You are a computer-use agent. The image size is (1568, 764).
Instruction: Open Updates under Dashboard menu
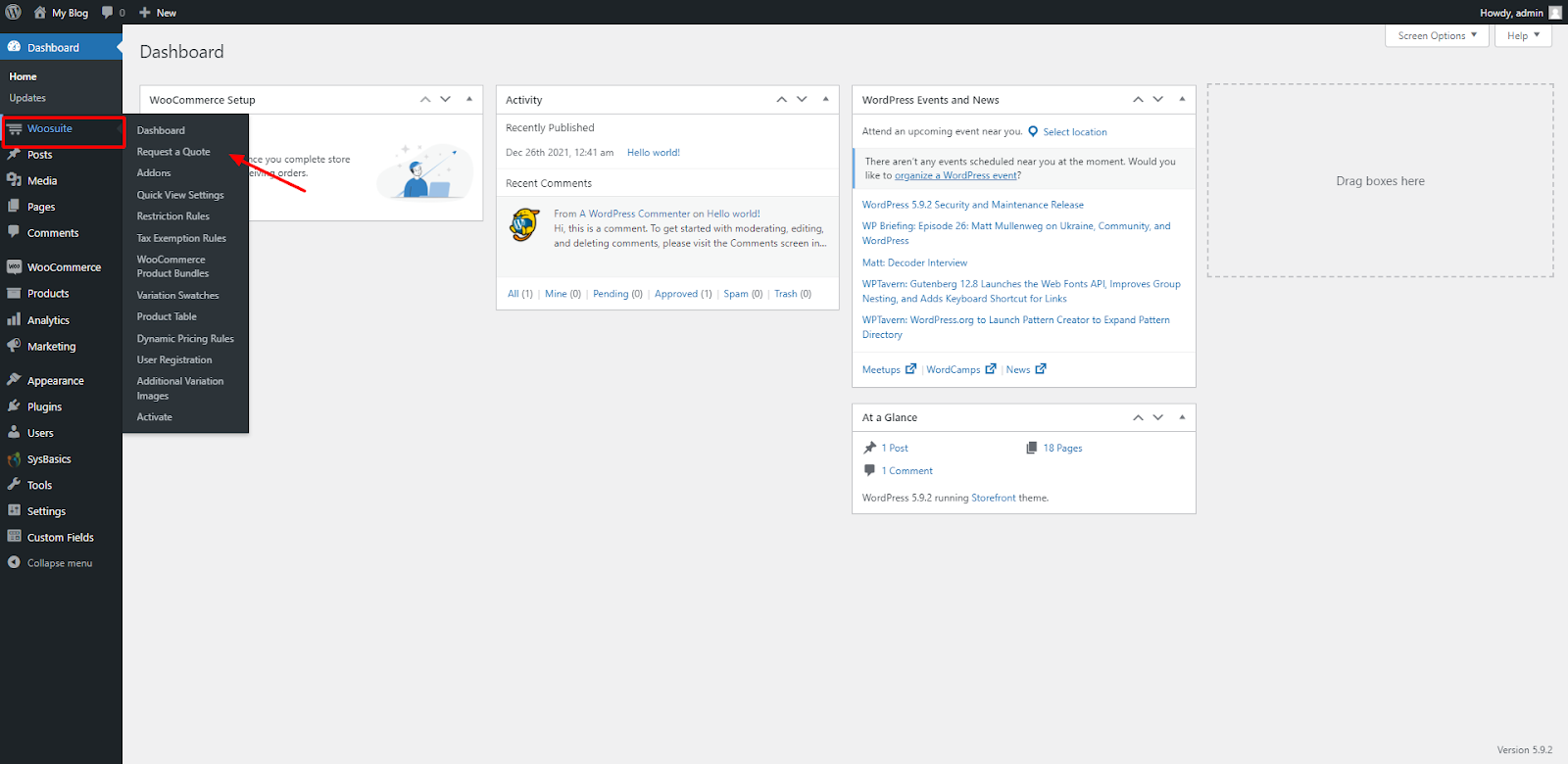(x=27, y=98)
